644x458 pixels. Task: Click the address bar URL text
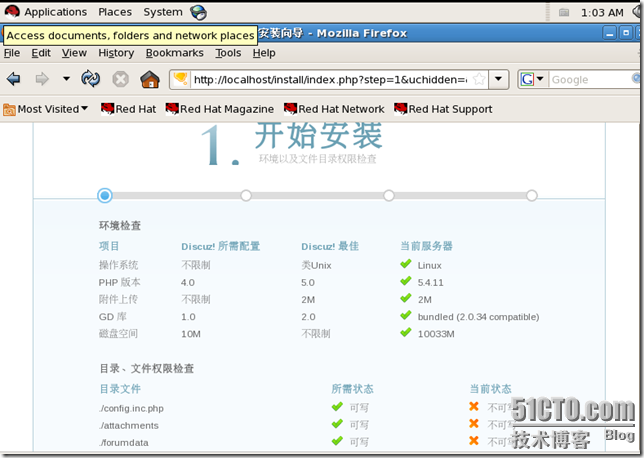330,79
